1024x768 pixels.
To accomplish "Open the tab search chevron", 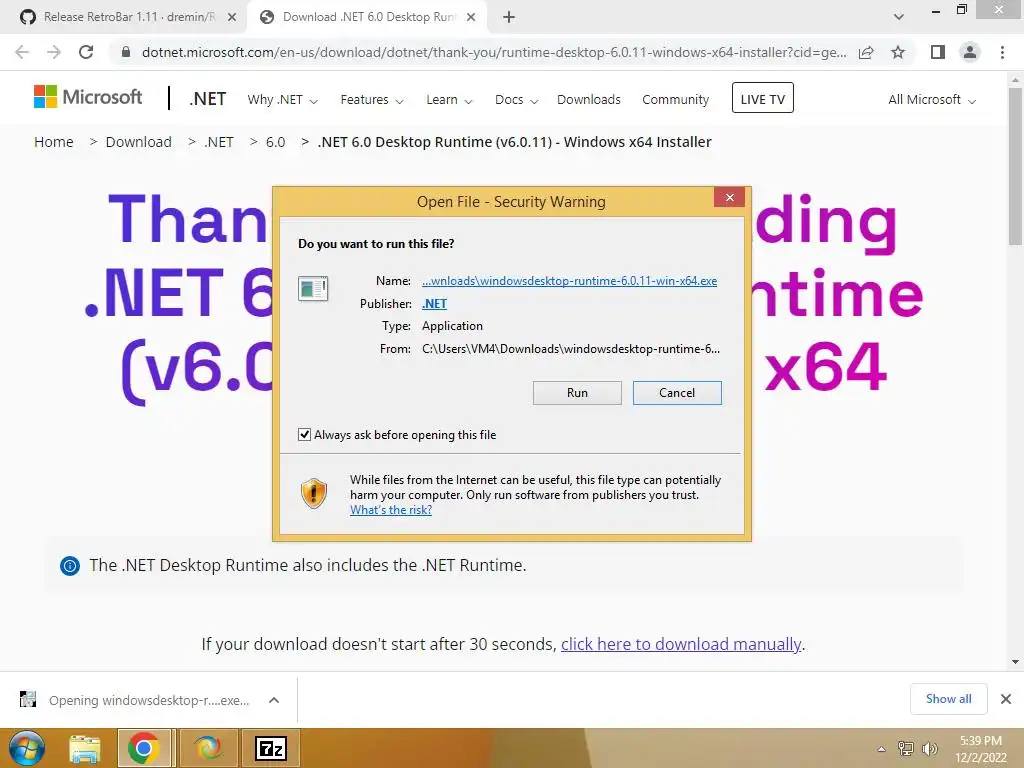I will point(899,17).
